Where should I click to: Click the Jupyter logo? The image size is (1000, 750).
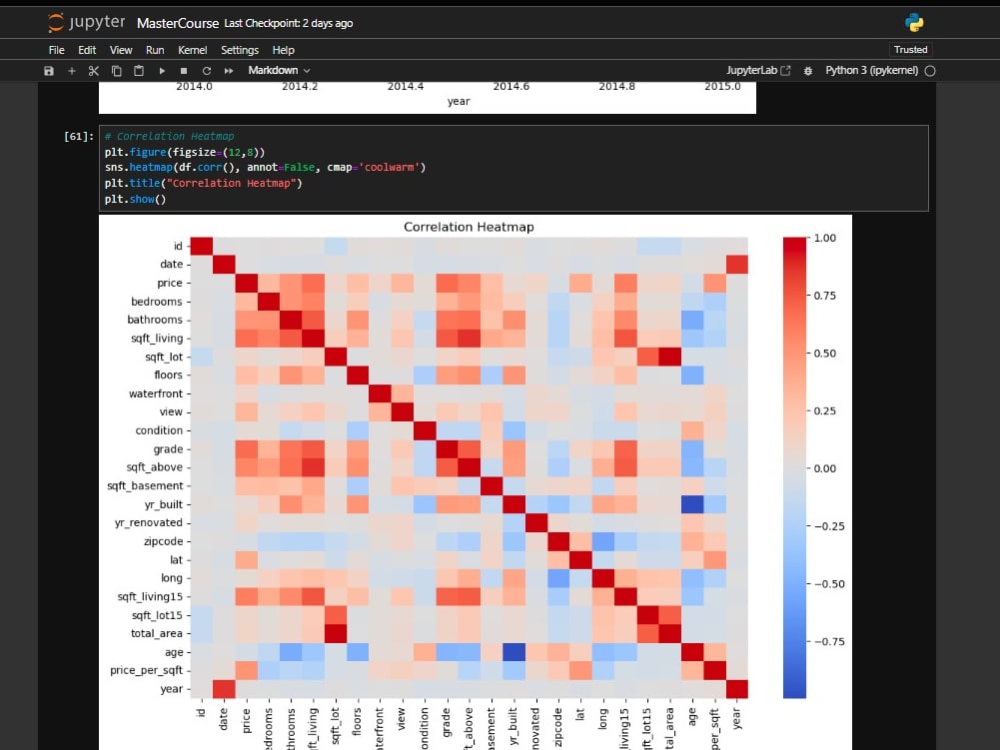click(87, 22)
